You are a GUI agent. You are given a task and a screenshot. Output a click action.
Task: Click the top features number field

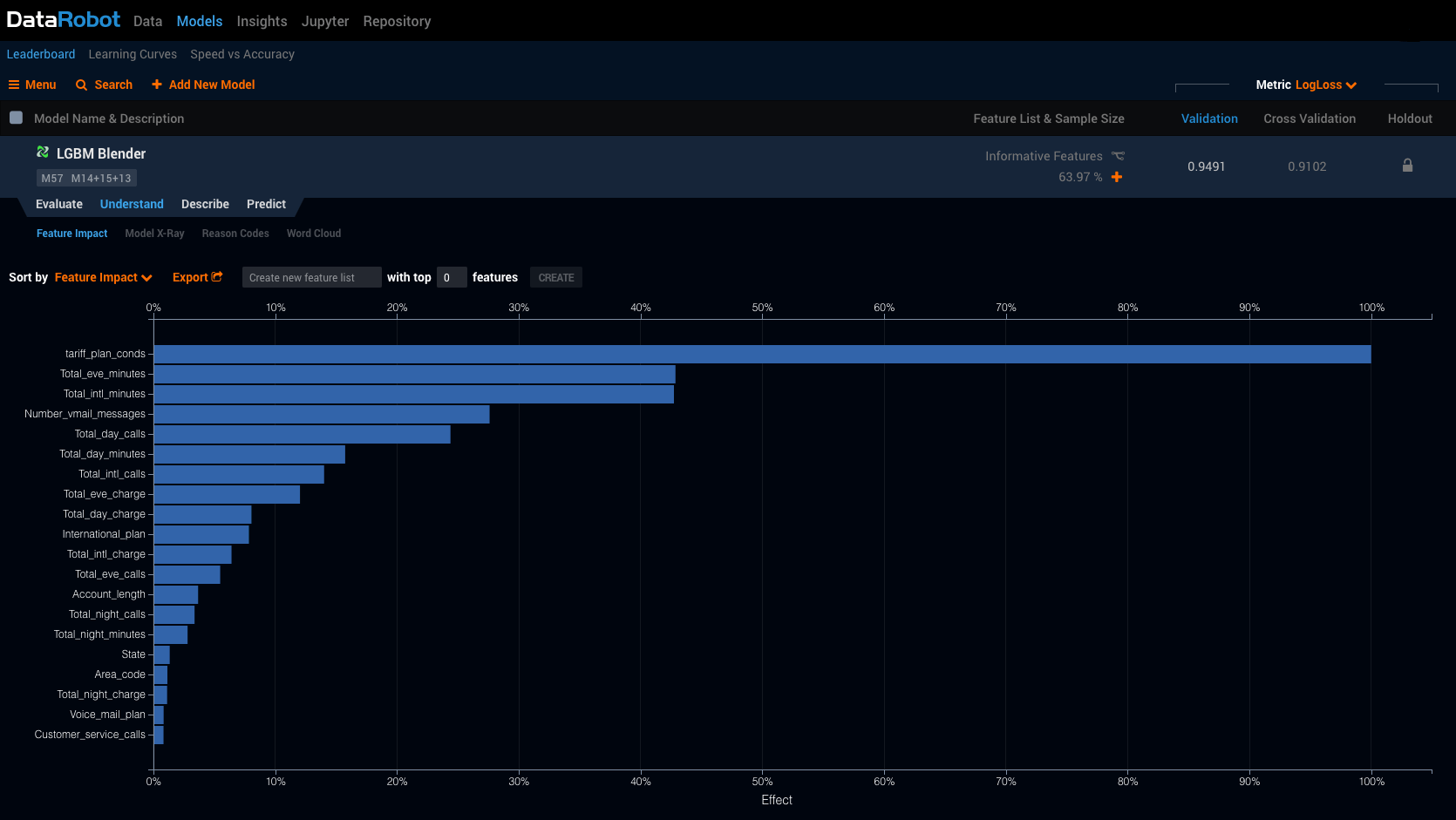pyautogui.click(x=451, y=278)
